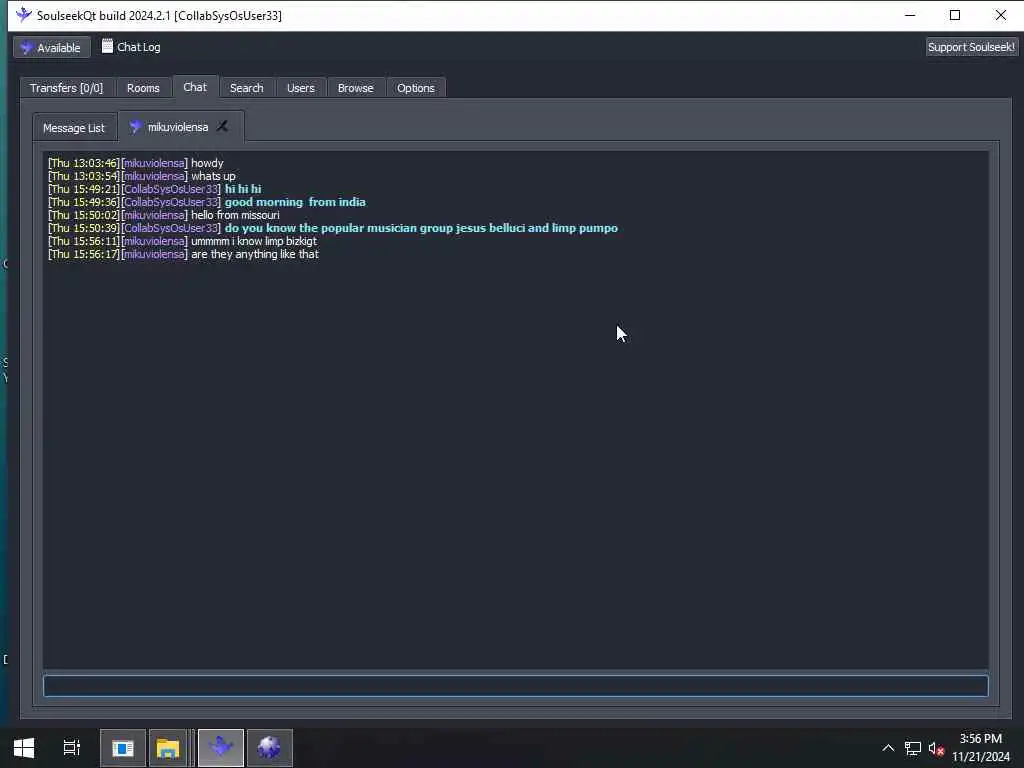The width and height of the screenshot is (1024, 768).
Task: Click the globe application taskbar icon
Action: 269,748
